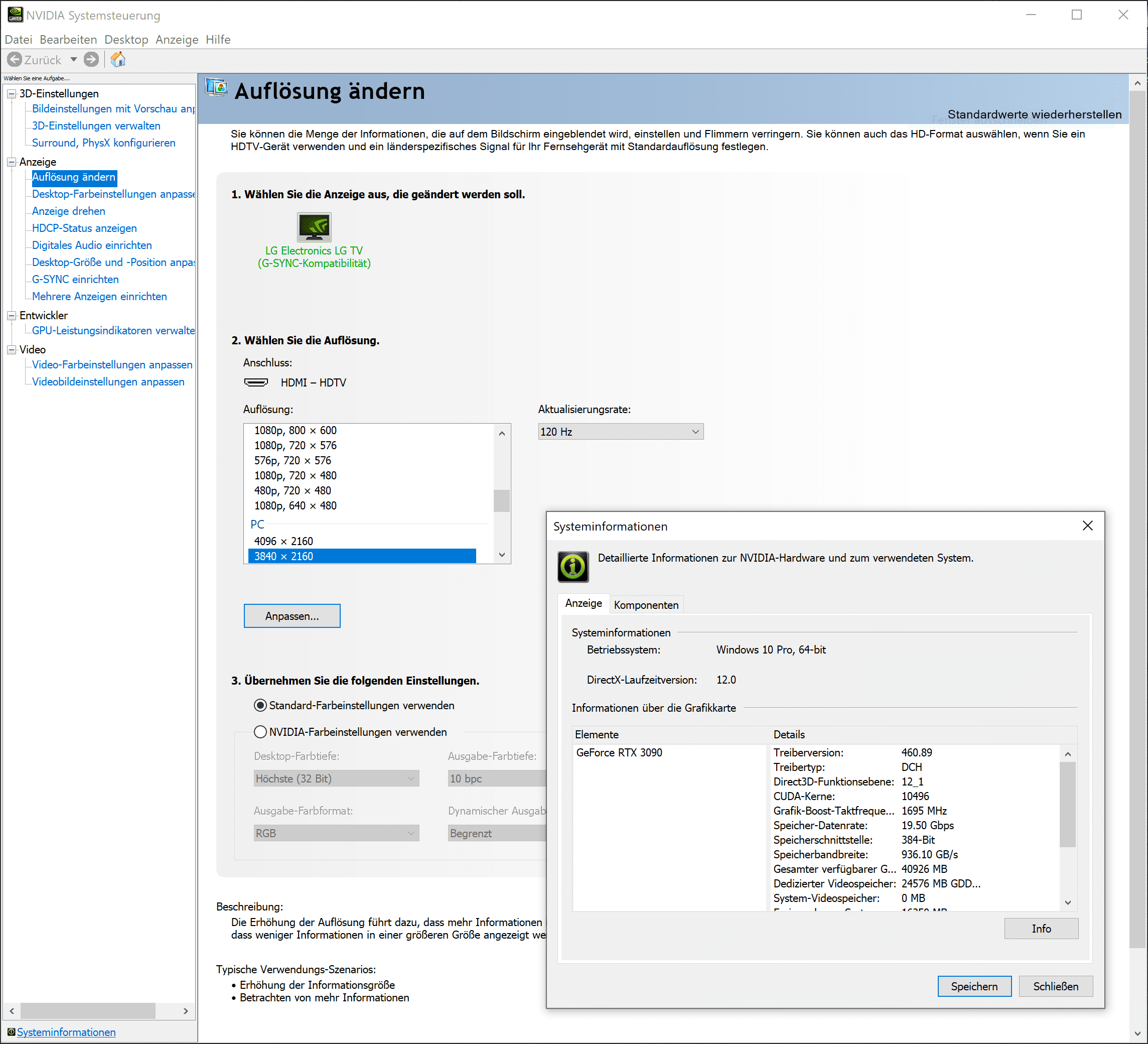Open G-SYNC einrichten in the sidebar
1148x1044 pixels.
pos(75,279)
